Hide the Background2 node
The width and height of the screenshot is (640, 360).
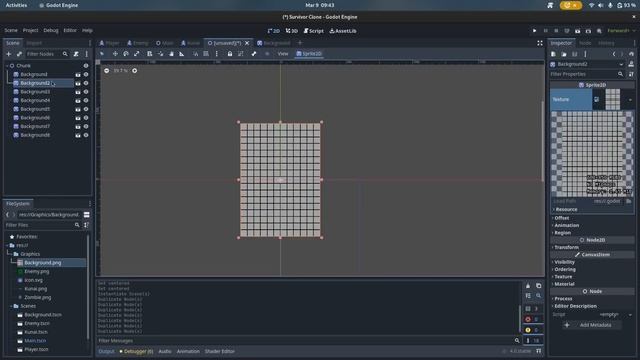pyautogui.click(x=86, y=83)
